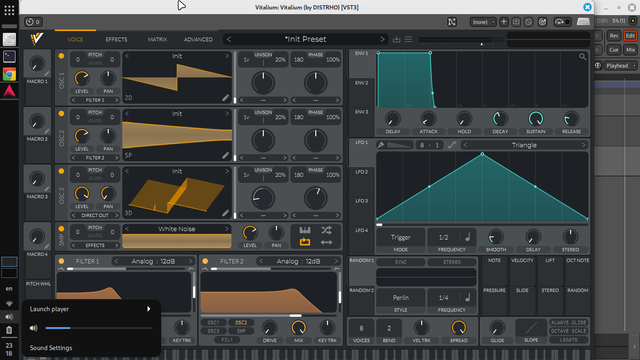Click the save preset icon next to Init Preset

click(396, 39)
